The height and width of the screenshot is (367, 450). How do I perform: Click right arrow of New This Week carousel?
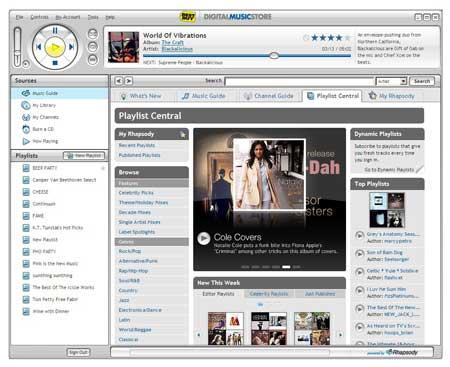point(340,334)
